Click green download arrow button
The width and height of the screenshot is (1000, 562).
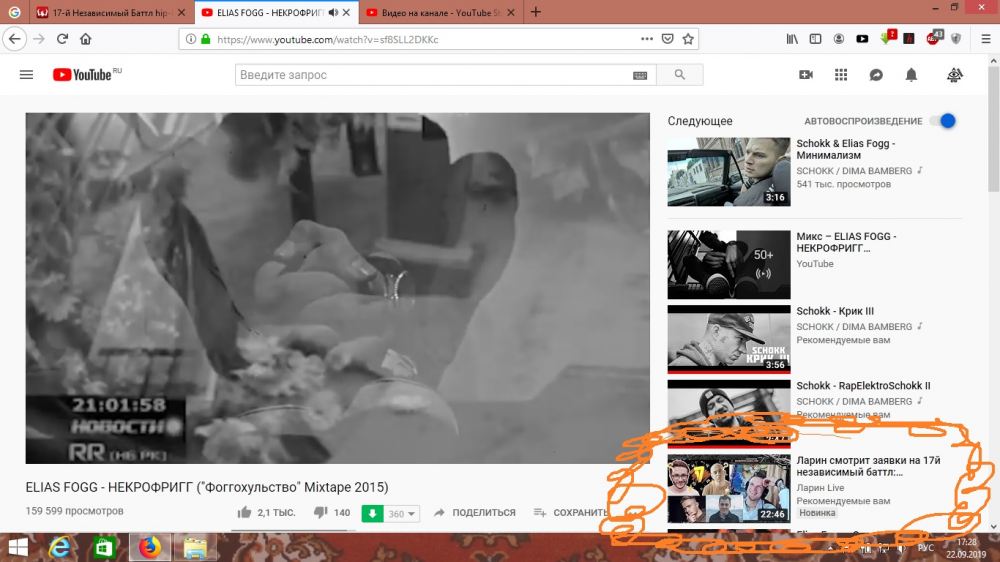[x=372, y=513]
